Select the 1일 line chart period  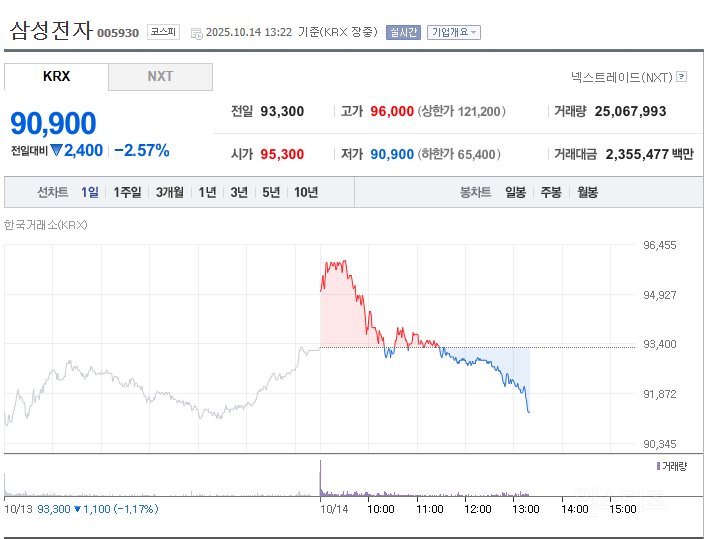pyautogui.click(x=90, y=192)
